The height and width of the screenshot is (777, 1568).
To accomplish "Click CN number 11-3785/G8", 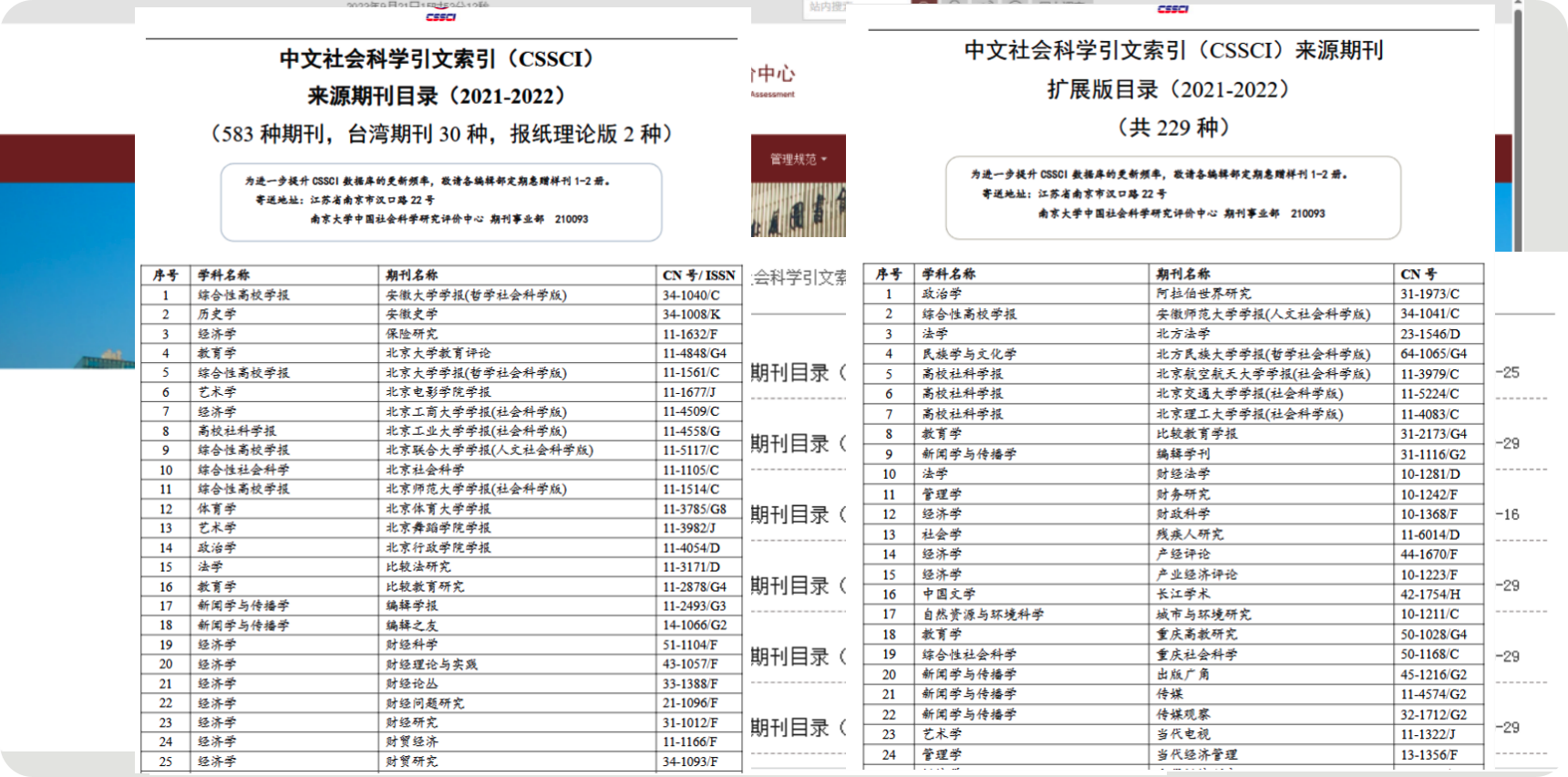I will (695, 509).
